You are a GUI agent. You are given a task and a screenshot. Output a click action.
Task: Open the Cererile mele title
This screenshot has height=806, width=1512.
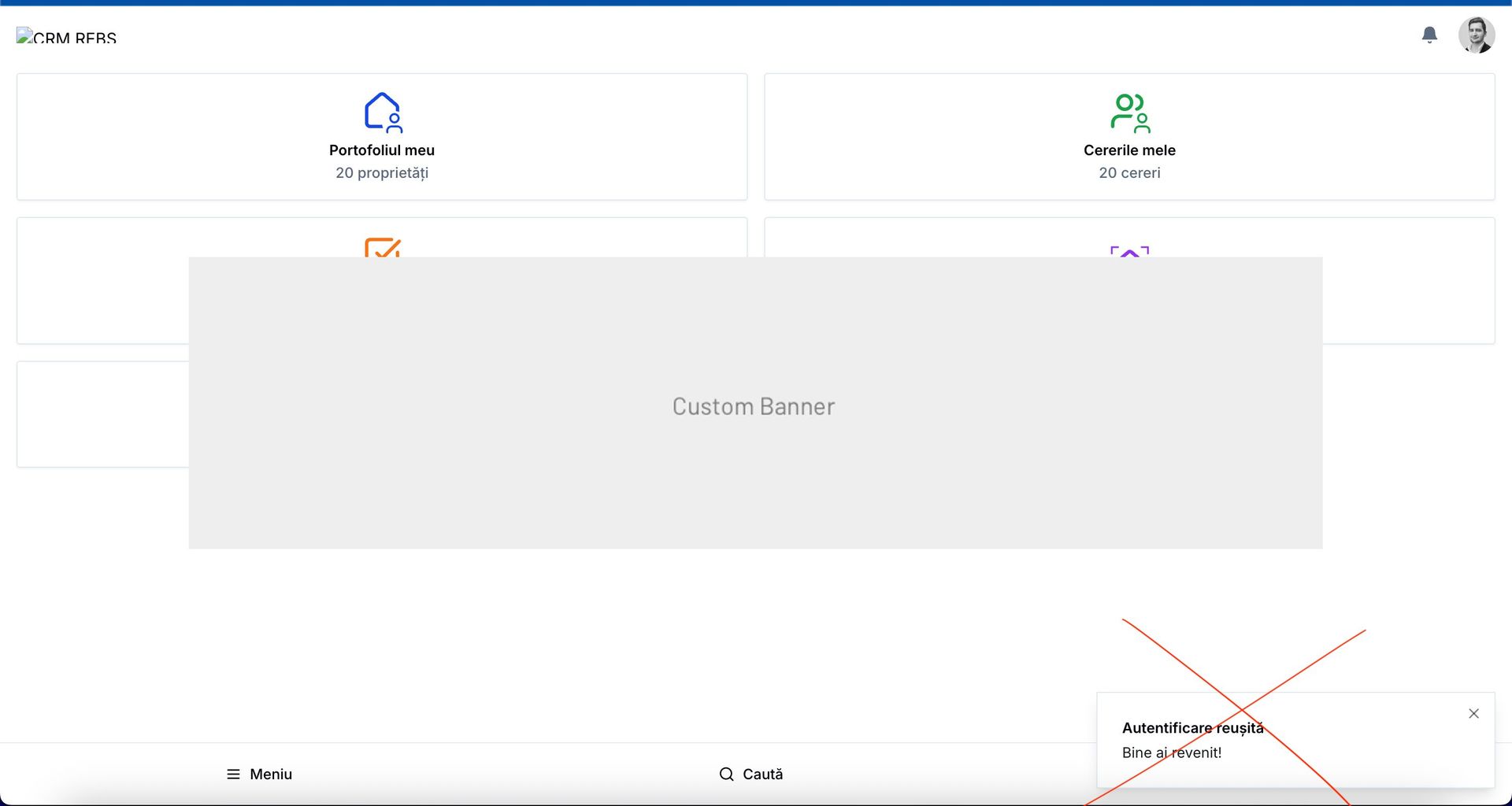1129,150
